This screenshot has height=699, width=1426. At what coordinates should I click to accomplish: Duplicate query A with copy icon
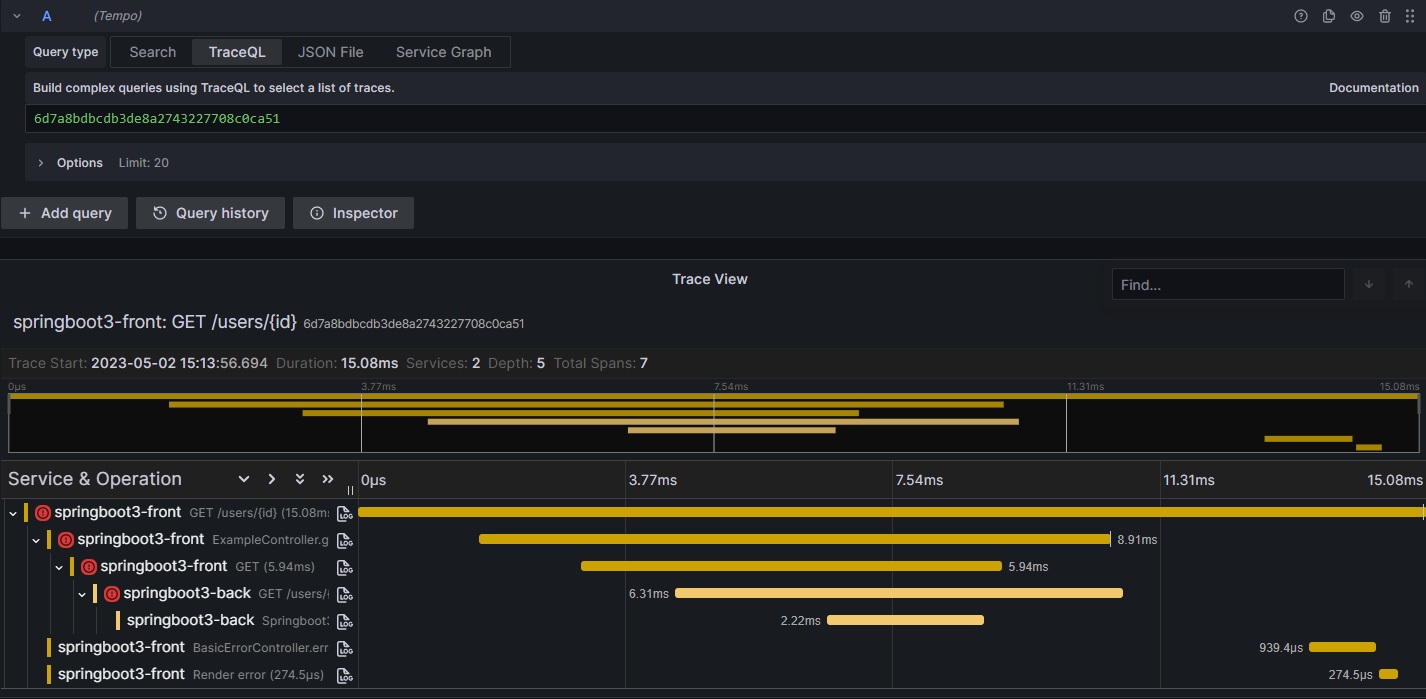pyautogui.click(x=1329, y=16)
